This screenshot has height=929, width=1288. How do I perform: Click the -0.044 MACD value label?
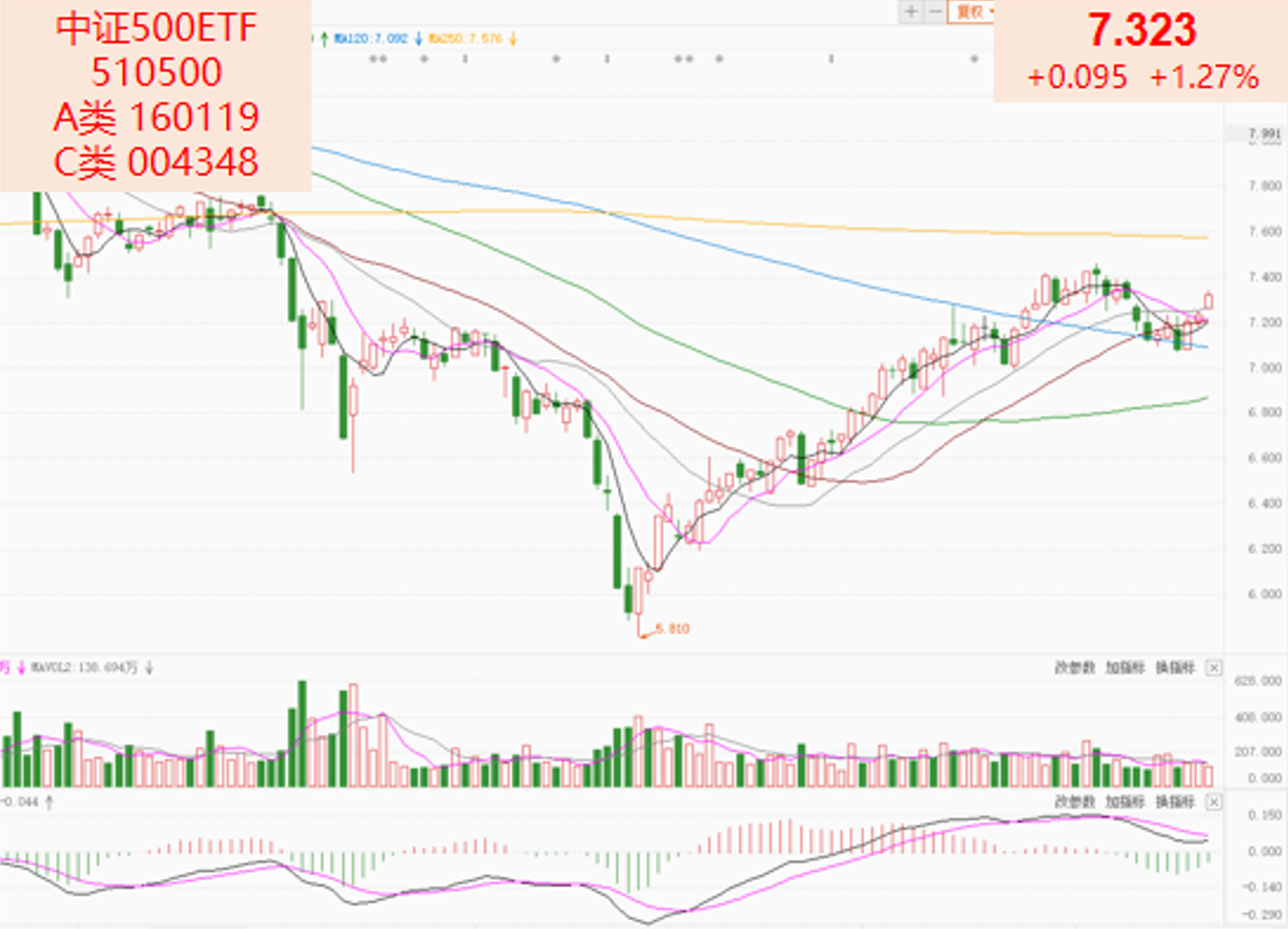point(19,801)
